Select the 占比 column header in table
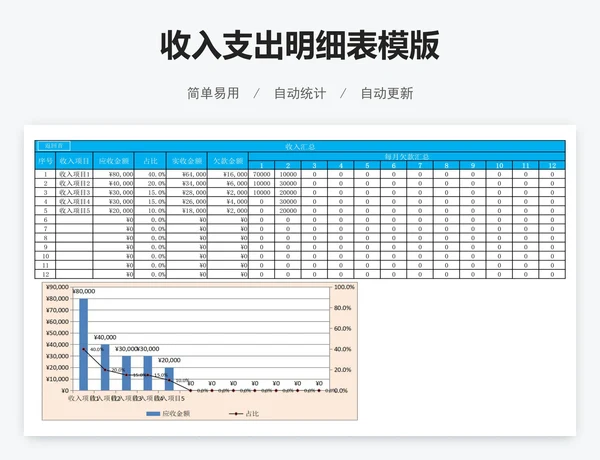 click(150, 161)
